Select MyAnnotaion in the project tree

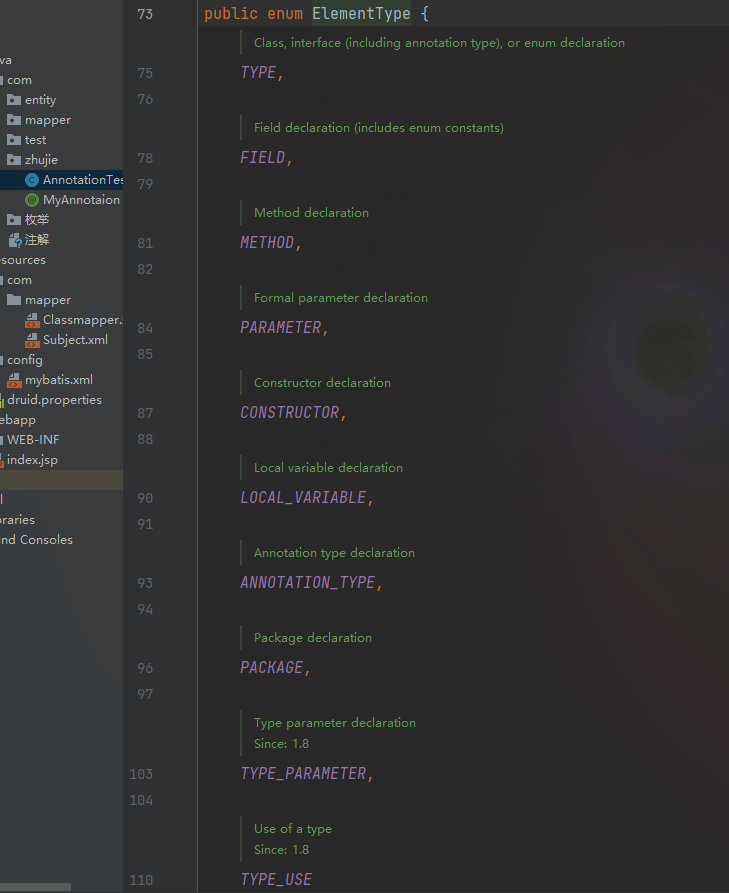click(x=81, y=200)
